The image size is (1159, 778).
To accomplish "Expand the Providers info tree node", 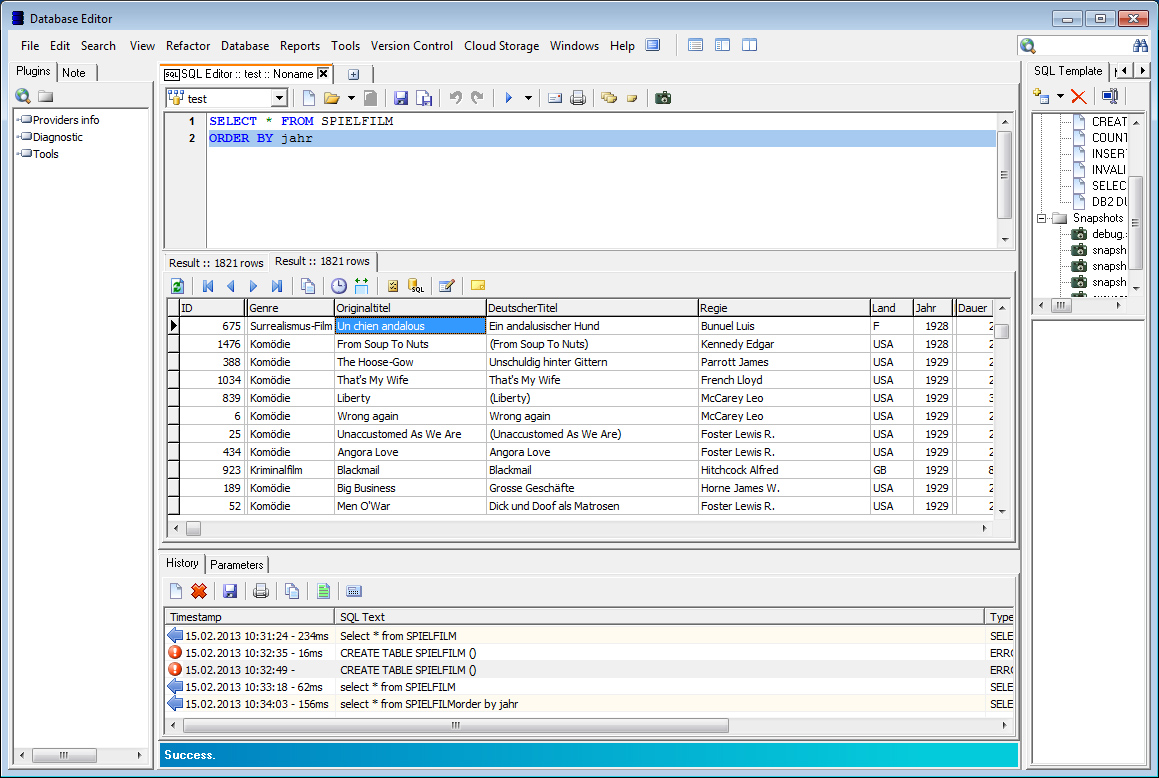I will 18,120.
